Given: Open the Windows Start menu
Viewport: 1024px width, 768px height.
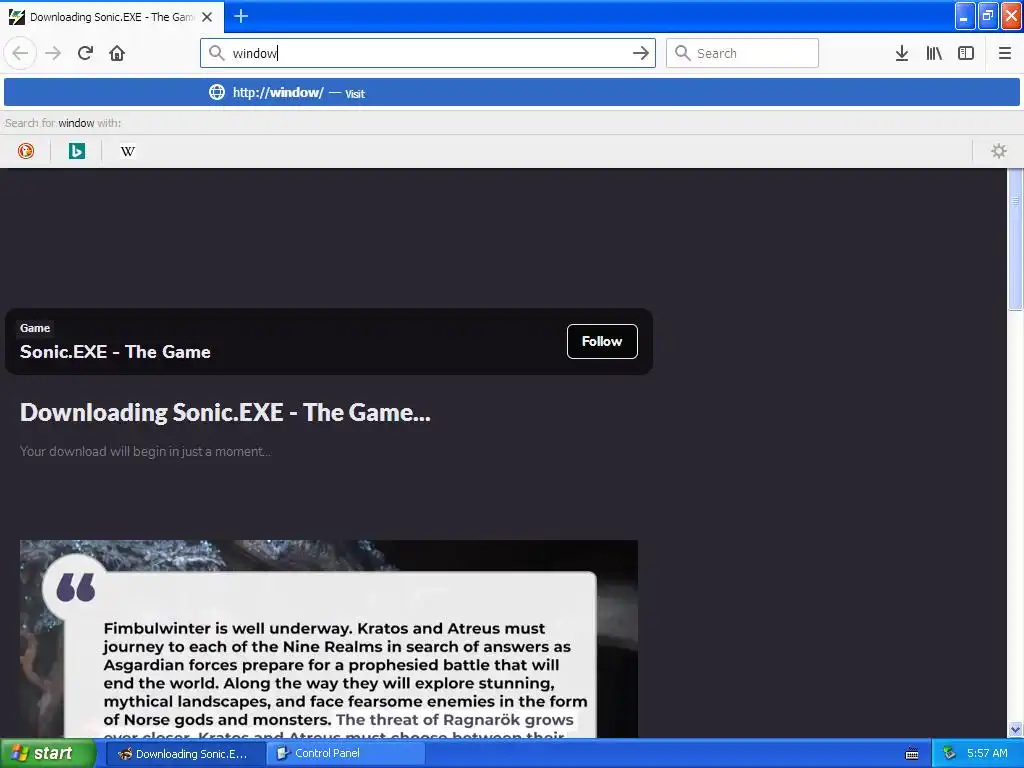Looking at the screenshot, I should point(47,753).
